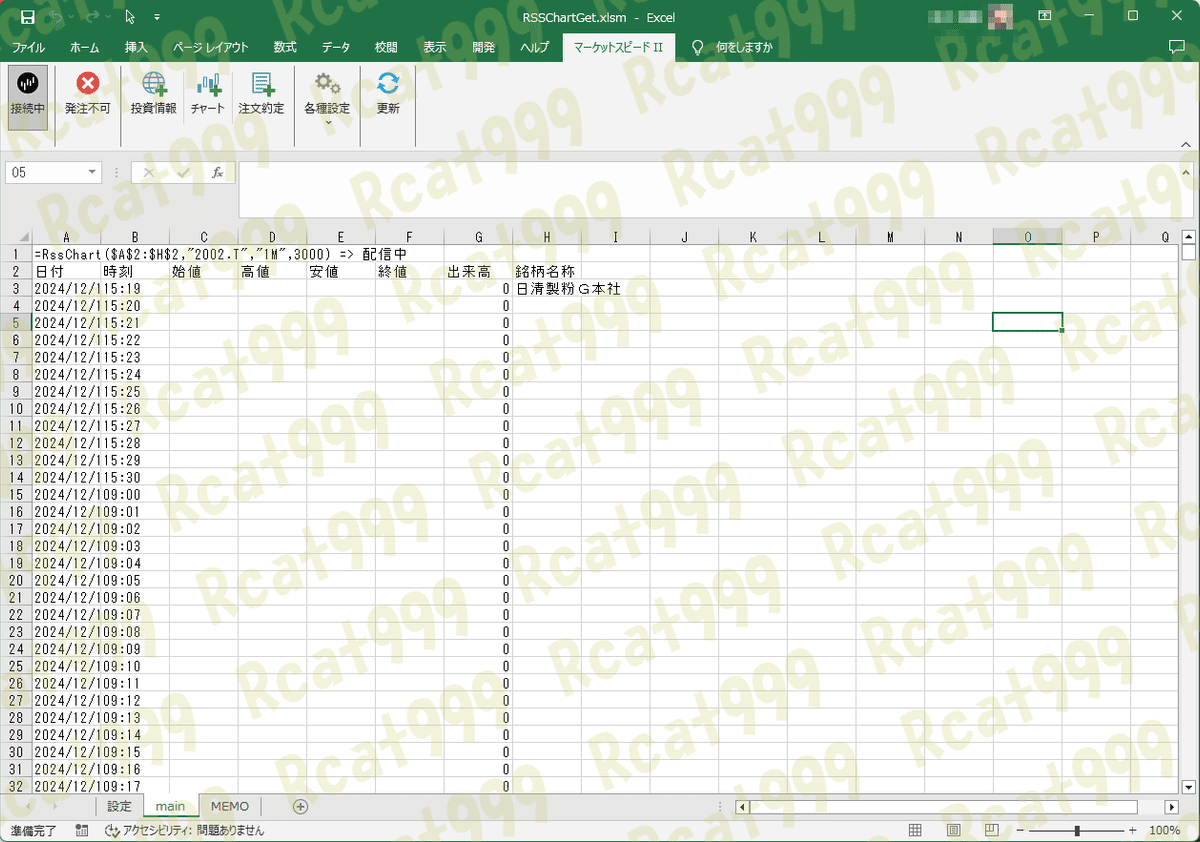1200x842 pixels.
Task: Click cell H3 日清製粉G本社
Action: click(x=547, y=288)
